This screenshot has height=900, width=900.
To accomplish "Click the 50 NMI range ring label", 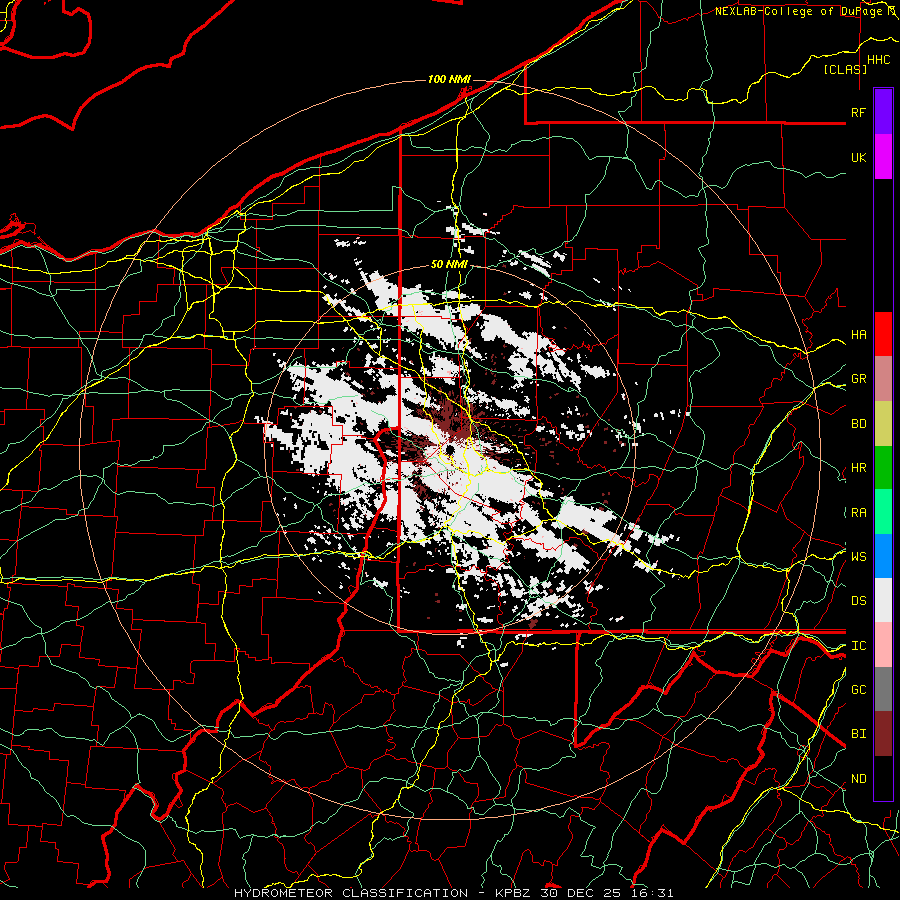I will [449, 265].
